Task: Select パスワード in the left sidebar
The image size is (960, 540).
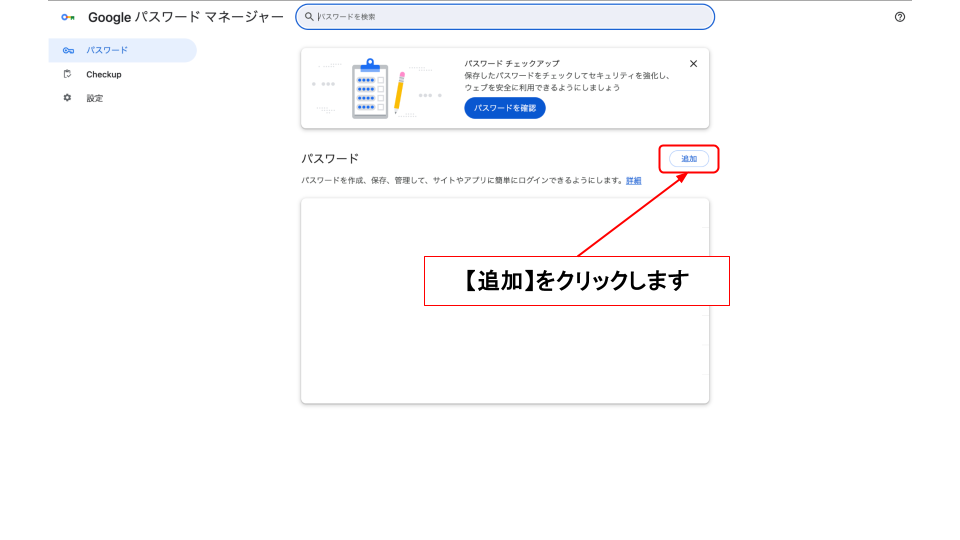Action: 107,50
